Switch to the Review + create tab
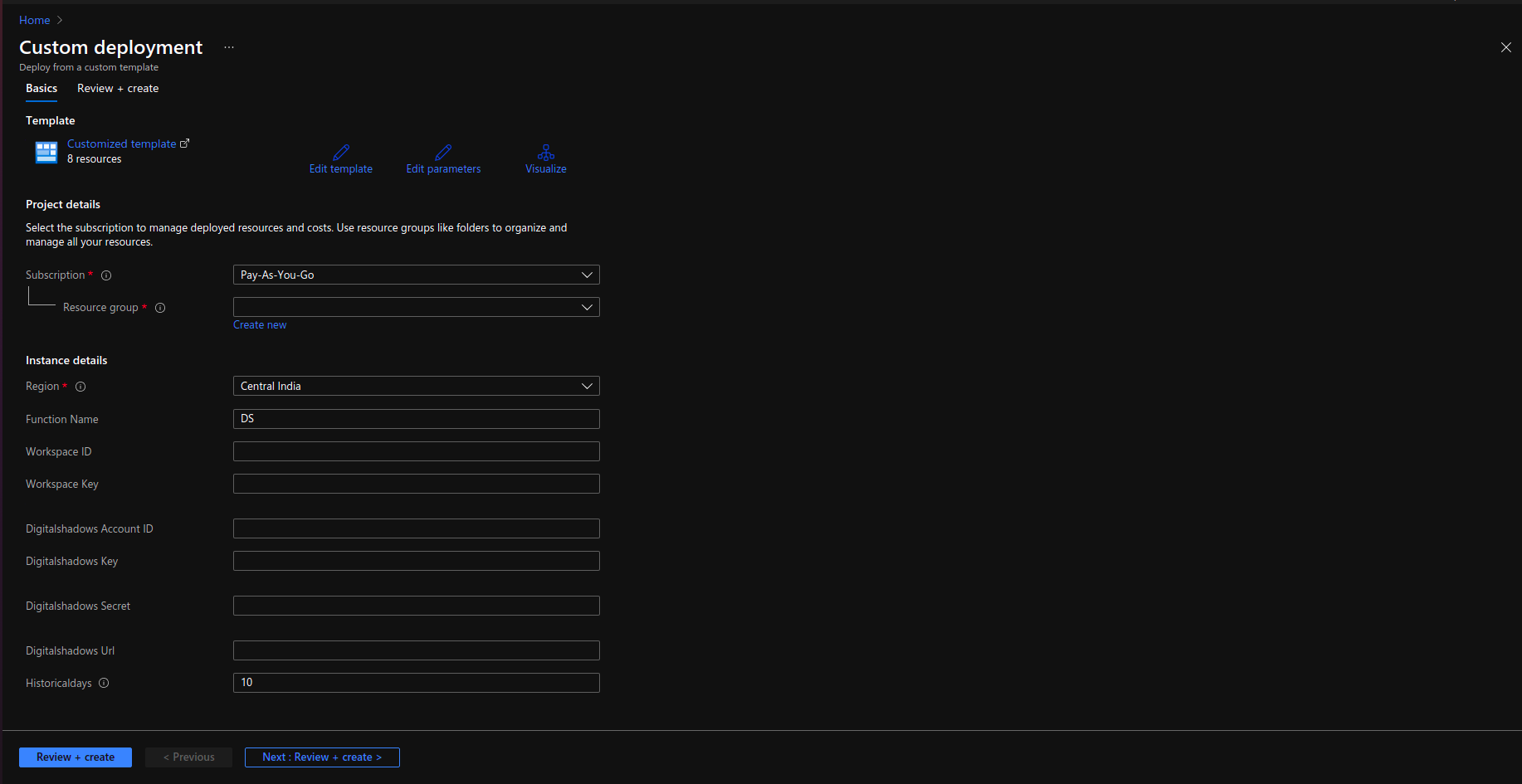The height and width of the screenshot is (784, 1522). coord(118,88)
